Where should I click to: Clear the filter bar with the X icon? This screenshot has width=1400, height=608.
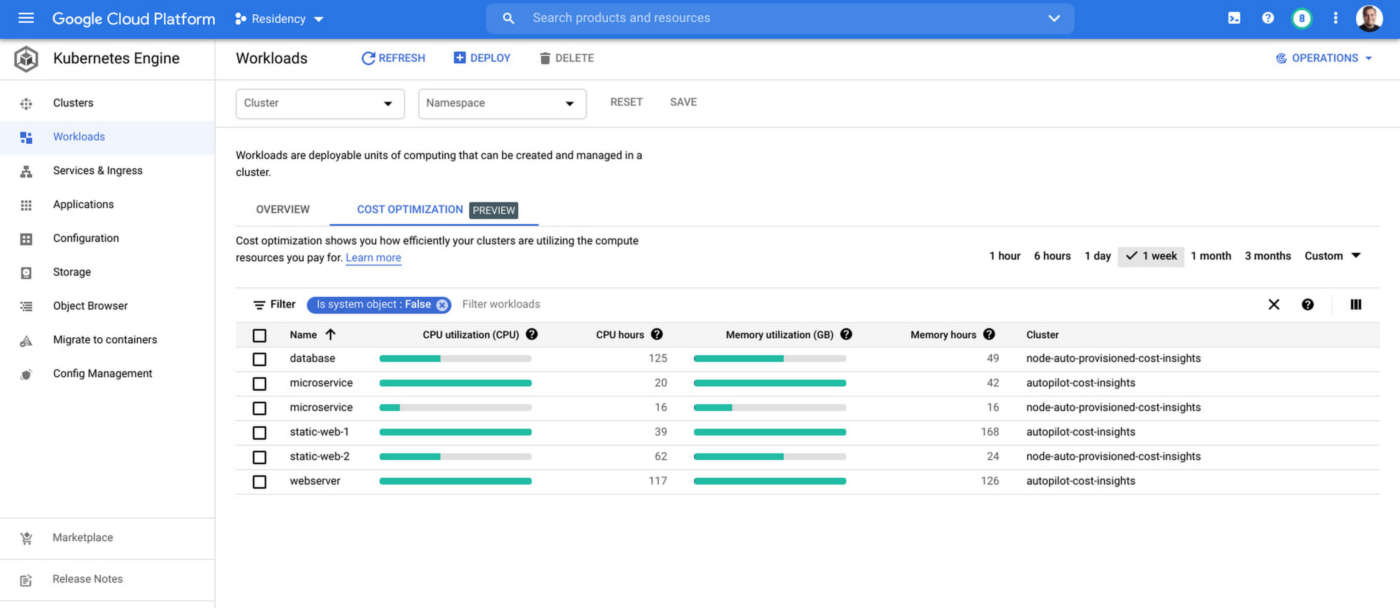click(1274, 305)
